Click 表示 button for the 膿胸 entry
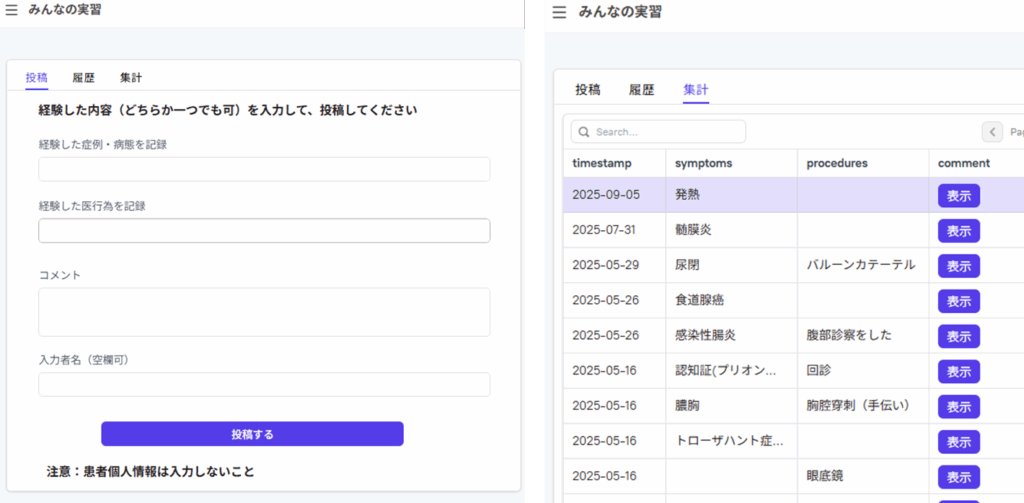1024x503 pixels. click(x=958, y=407)
